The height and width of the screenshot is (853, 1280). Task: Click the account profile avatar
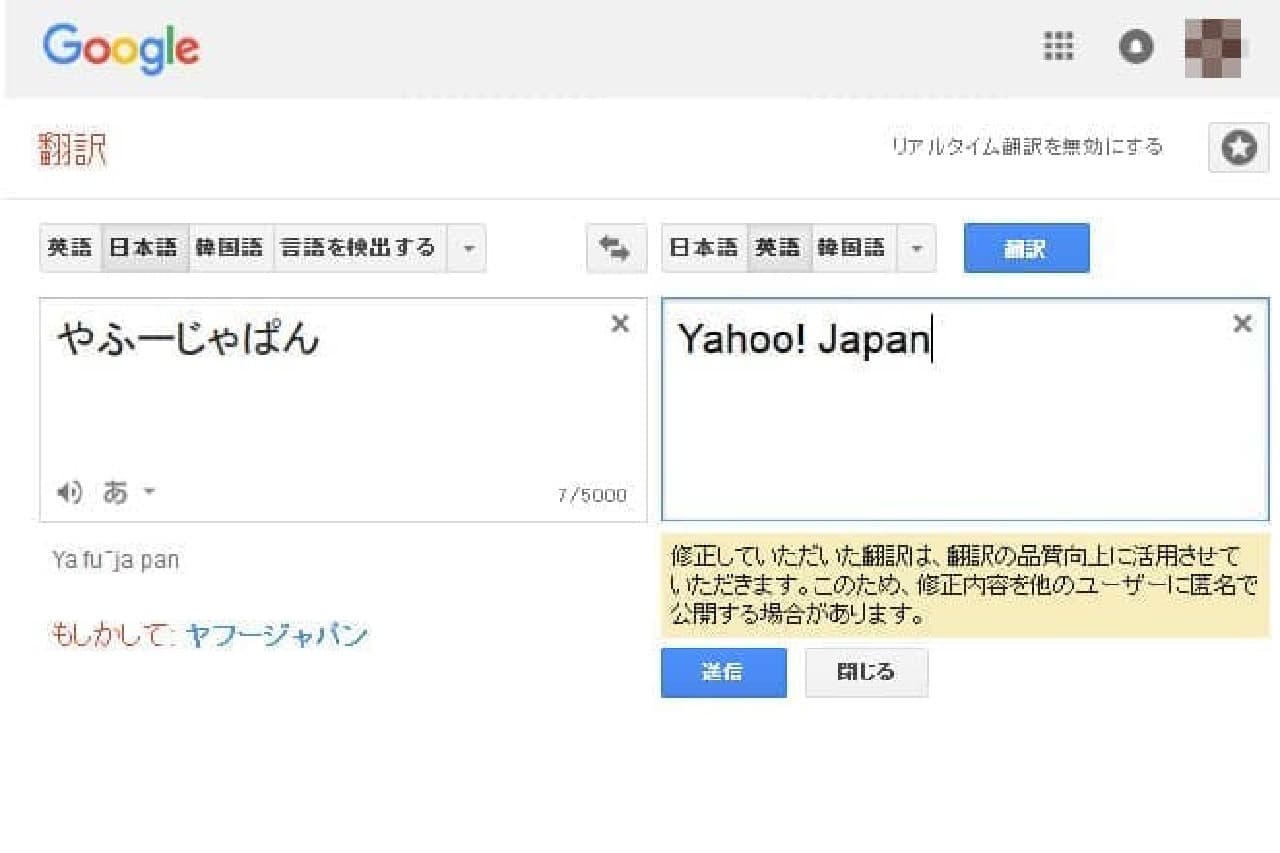pos(1212,47)
